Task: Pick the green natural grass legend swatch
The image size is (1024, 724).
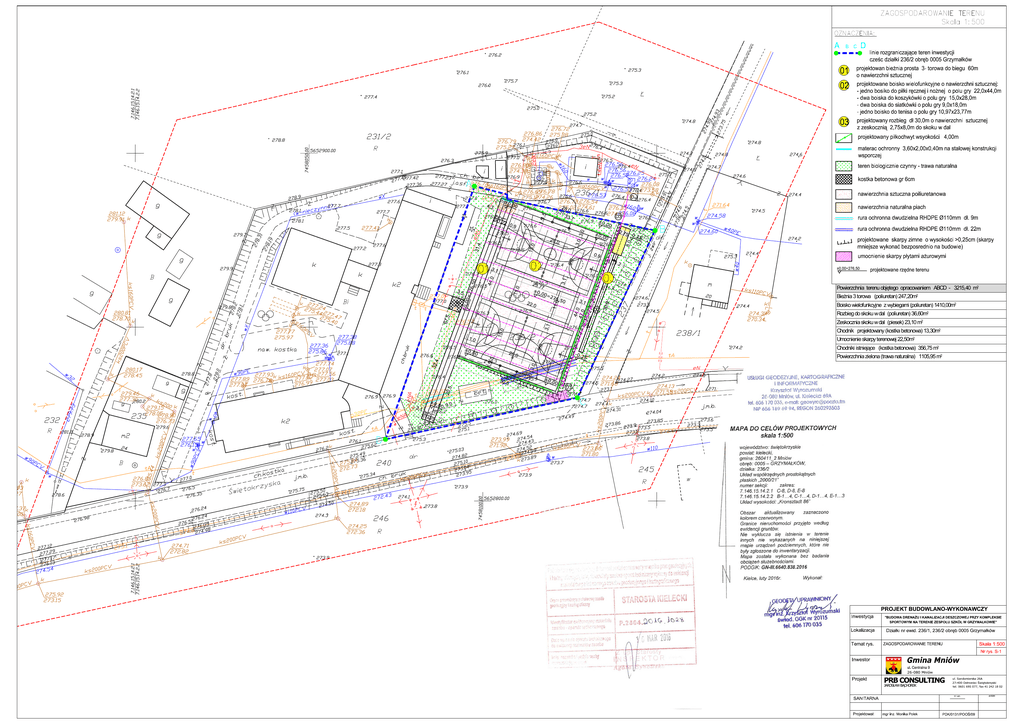Action: click(x=843, y=164)
